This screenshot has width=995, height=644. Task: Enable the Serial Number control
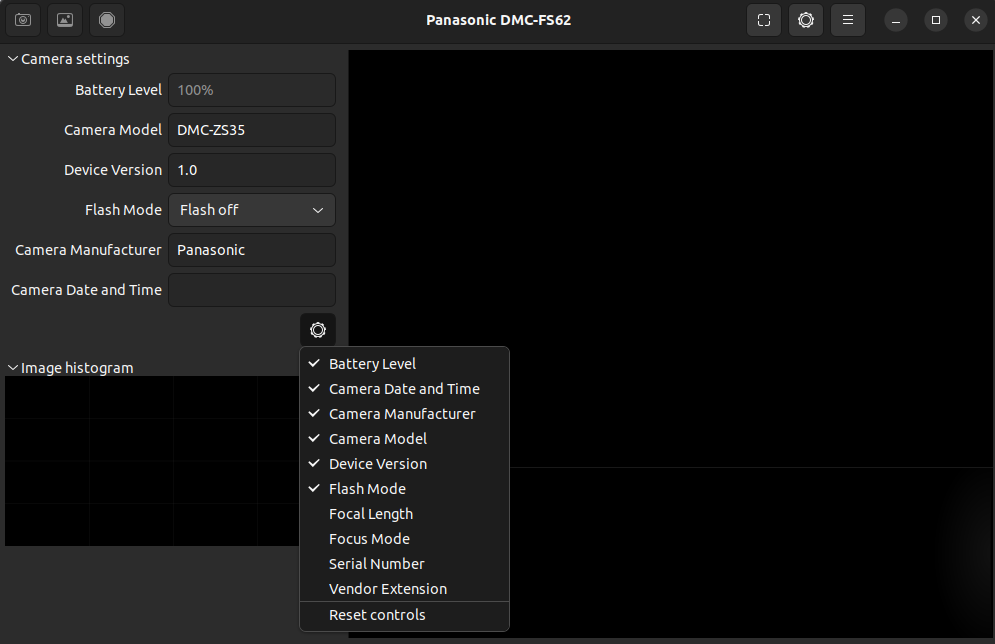click(x=404, y=564)
